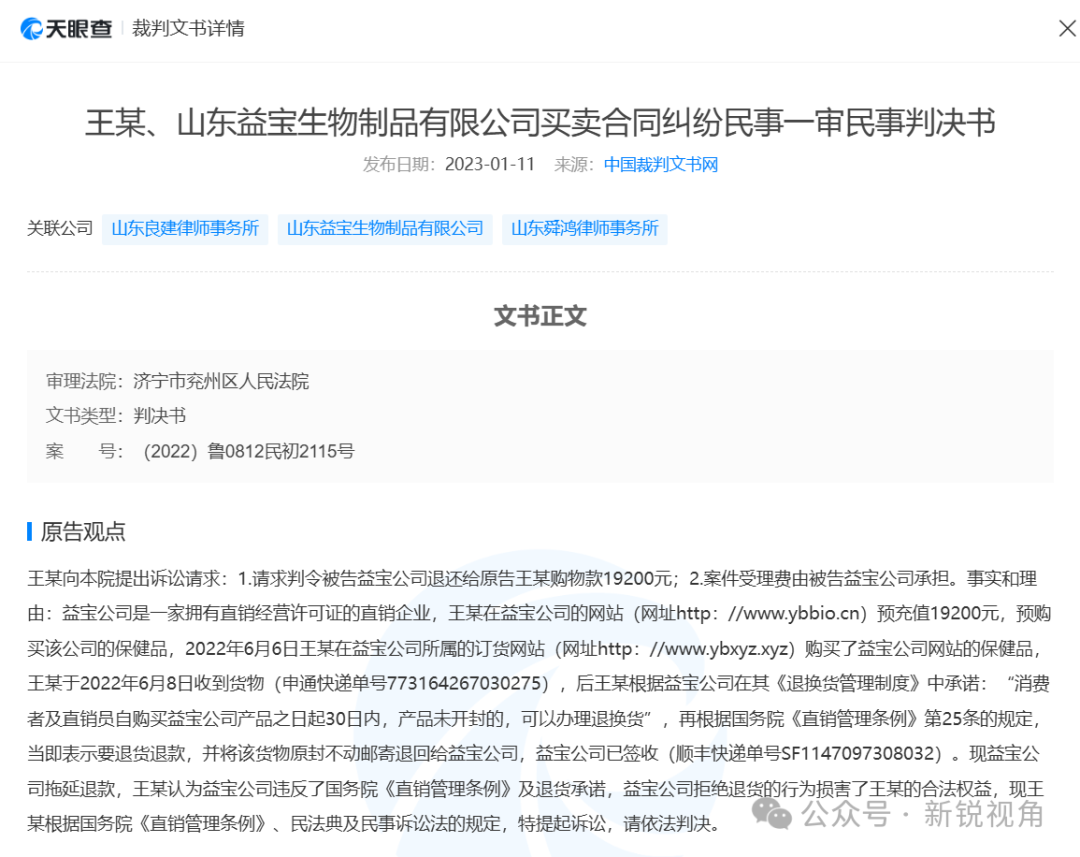Screen dimensions: 1080x857
Task: Click the 文书正文 heading
Action: (540, 316)
